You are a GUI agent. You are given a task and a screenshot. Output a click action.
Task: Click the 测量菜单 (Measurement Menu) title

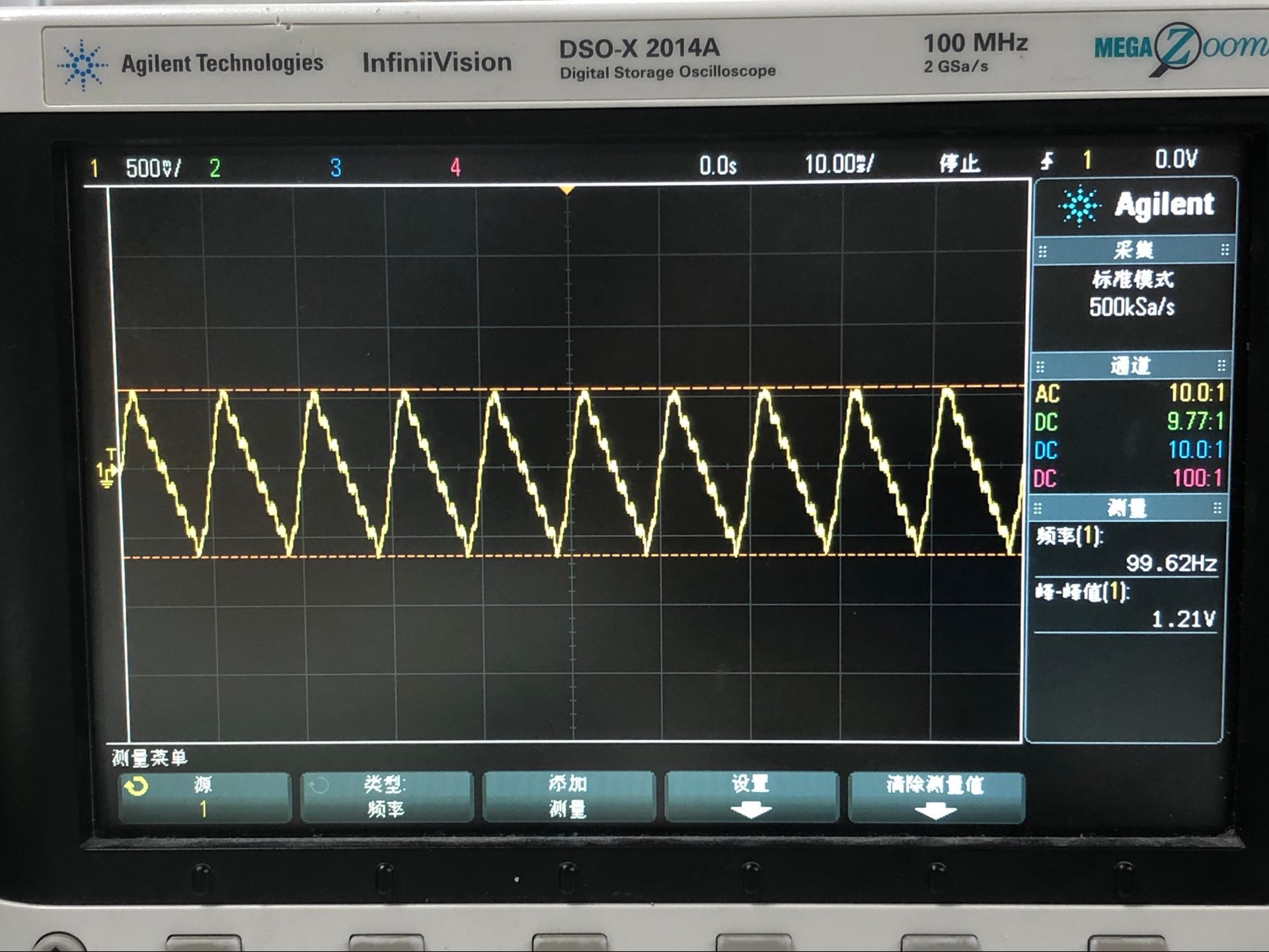[150, 758]
